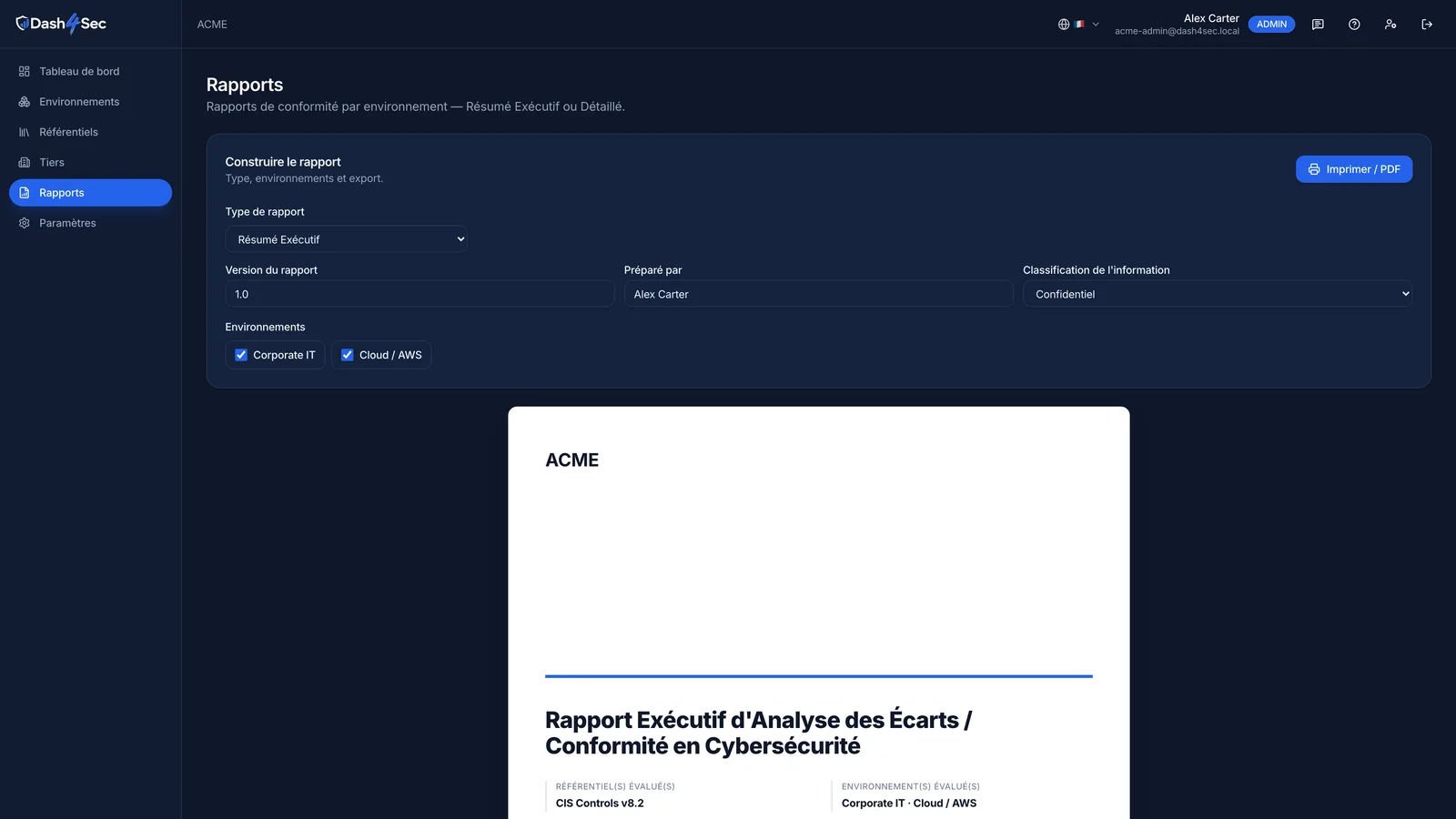Click the ACME breadcrumb in header
Screen dimensions: 1456x819
pos(212,25)
